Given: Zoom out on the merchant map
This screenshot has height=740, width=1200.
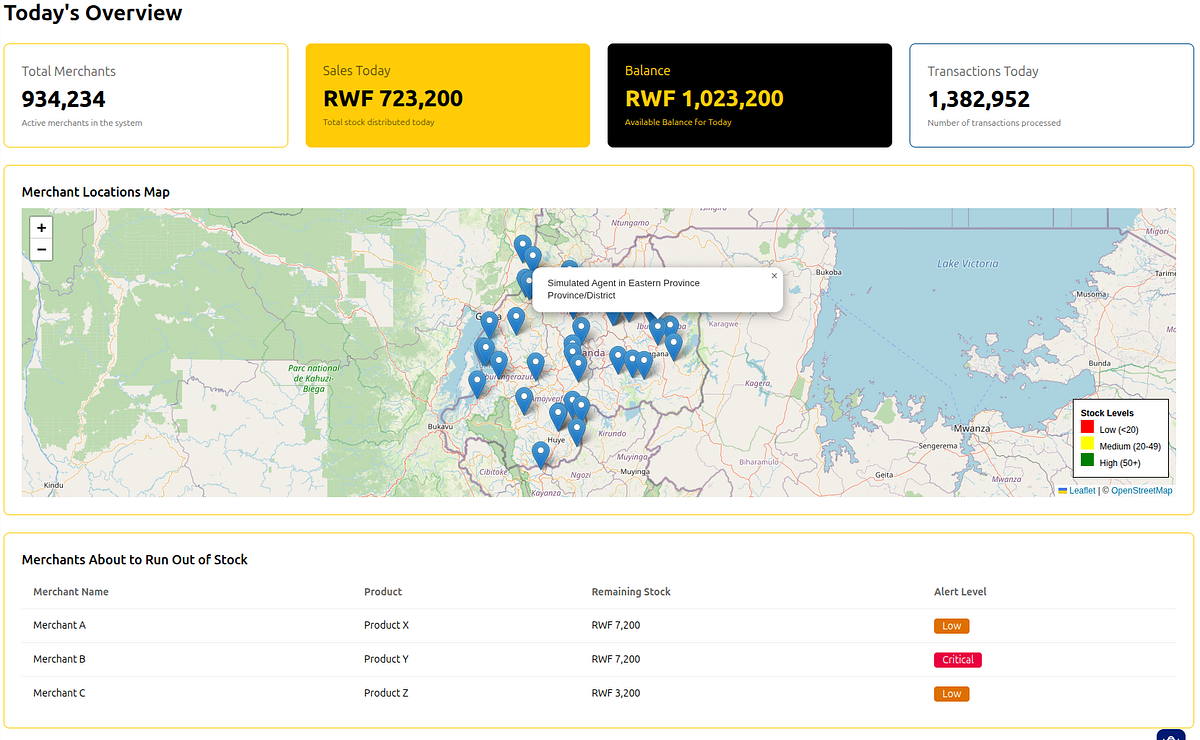Looking at the screenshot, I should tap(41, 249).
